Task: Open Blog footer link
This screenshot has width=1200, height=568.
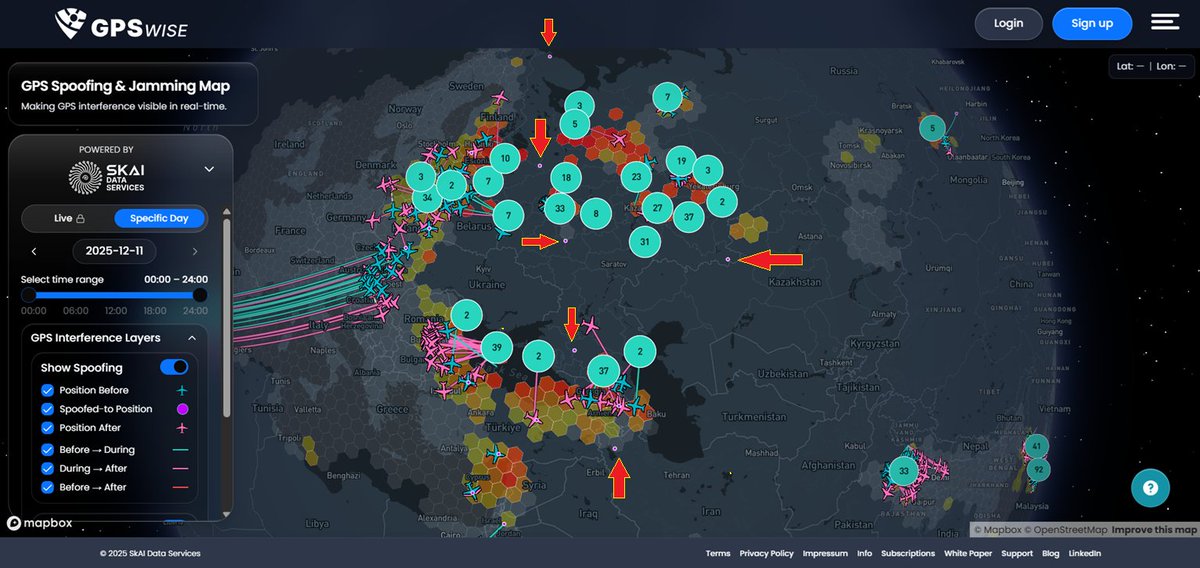Action: [x=1050, y=553]
